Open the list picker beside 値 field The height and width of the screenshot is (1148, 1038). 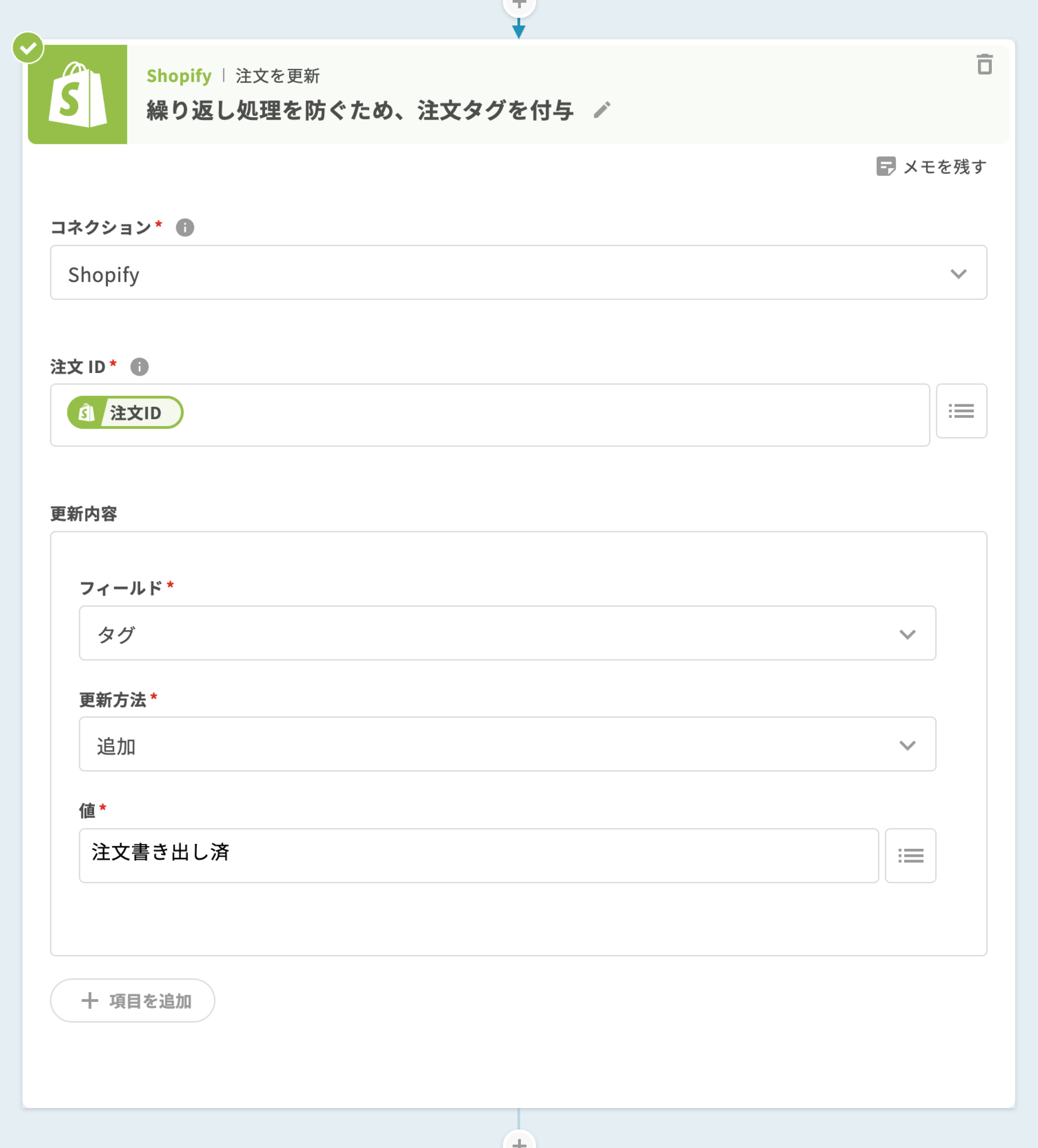point(910,855)
